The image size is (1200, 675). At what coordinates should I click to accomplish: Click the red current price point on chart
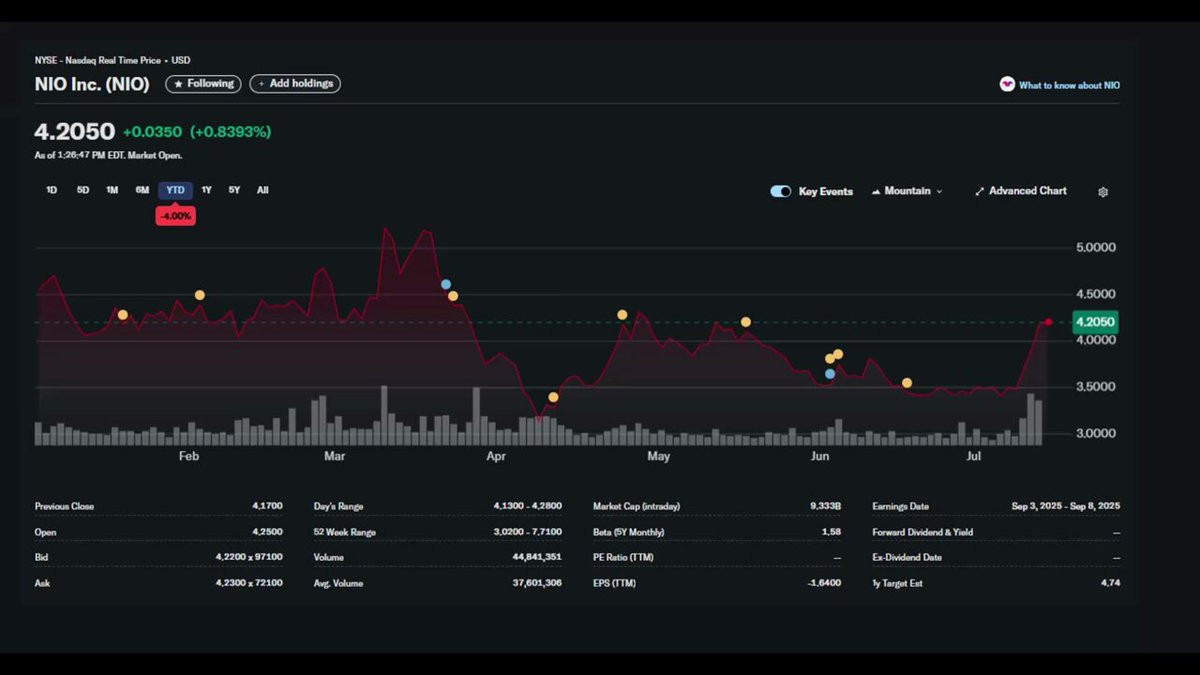tap(1048, 322)
